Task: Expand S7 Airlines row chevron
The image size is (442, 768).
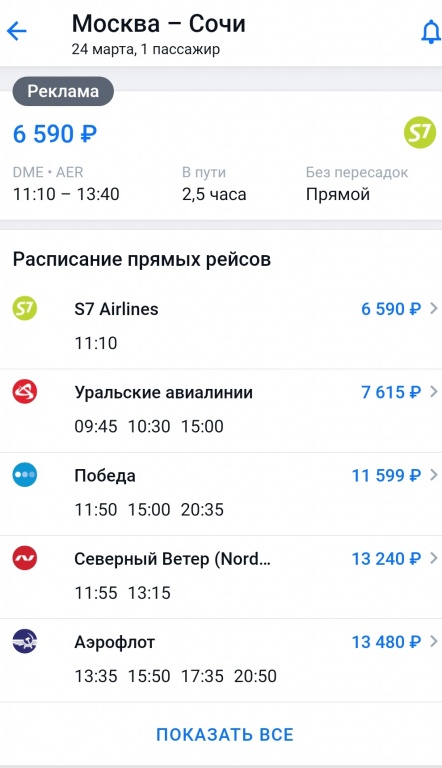Action: 433,309
